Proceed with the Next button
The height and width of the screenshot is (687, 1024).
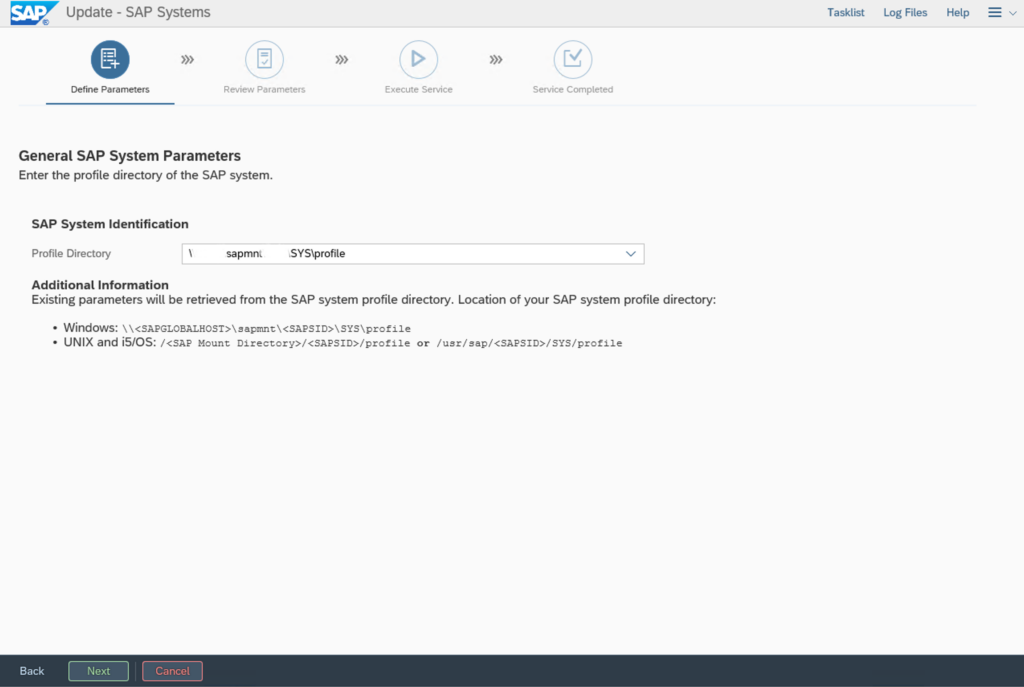pos(99,671)
